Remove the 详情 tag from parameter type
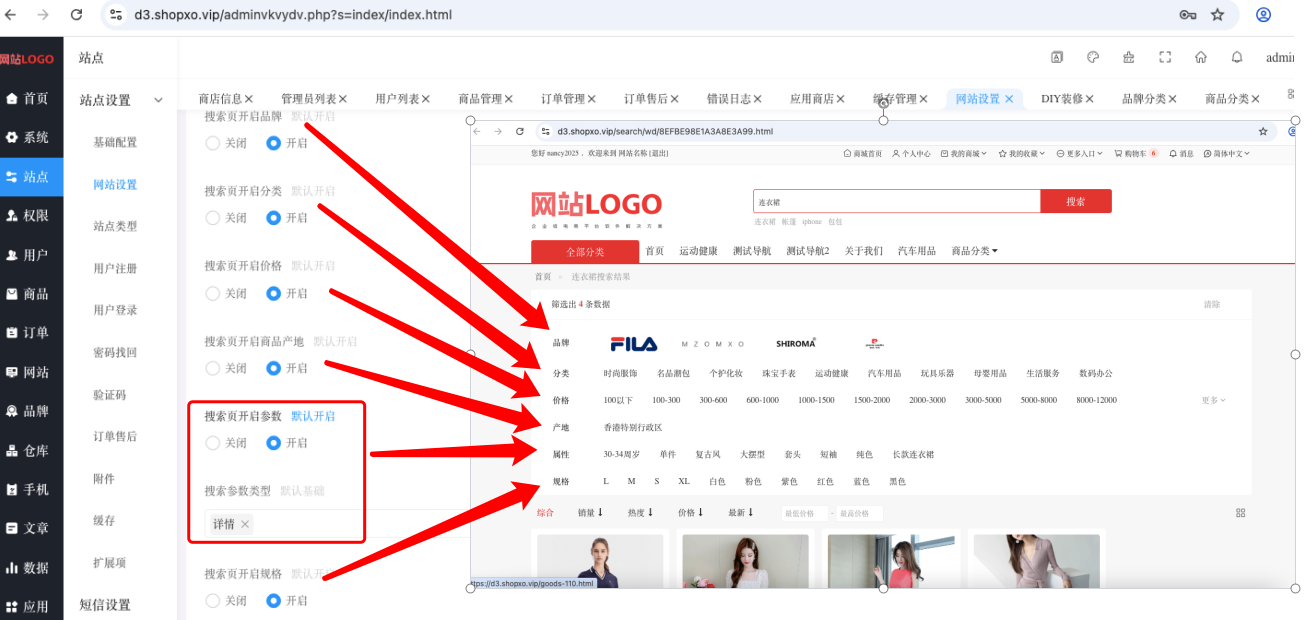The image size is (1310, 620). (245, 524)
